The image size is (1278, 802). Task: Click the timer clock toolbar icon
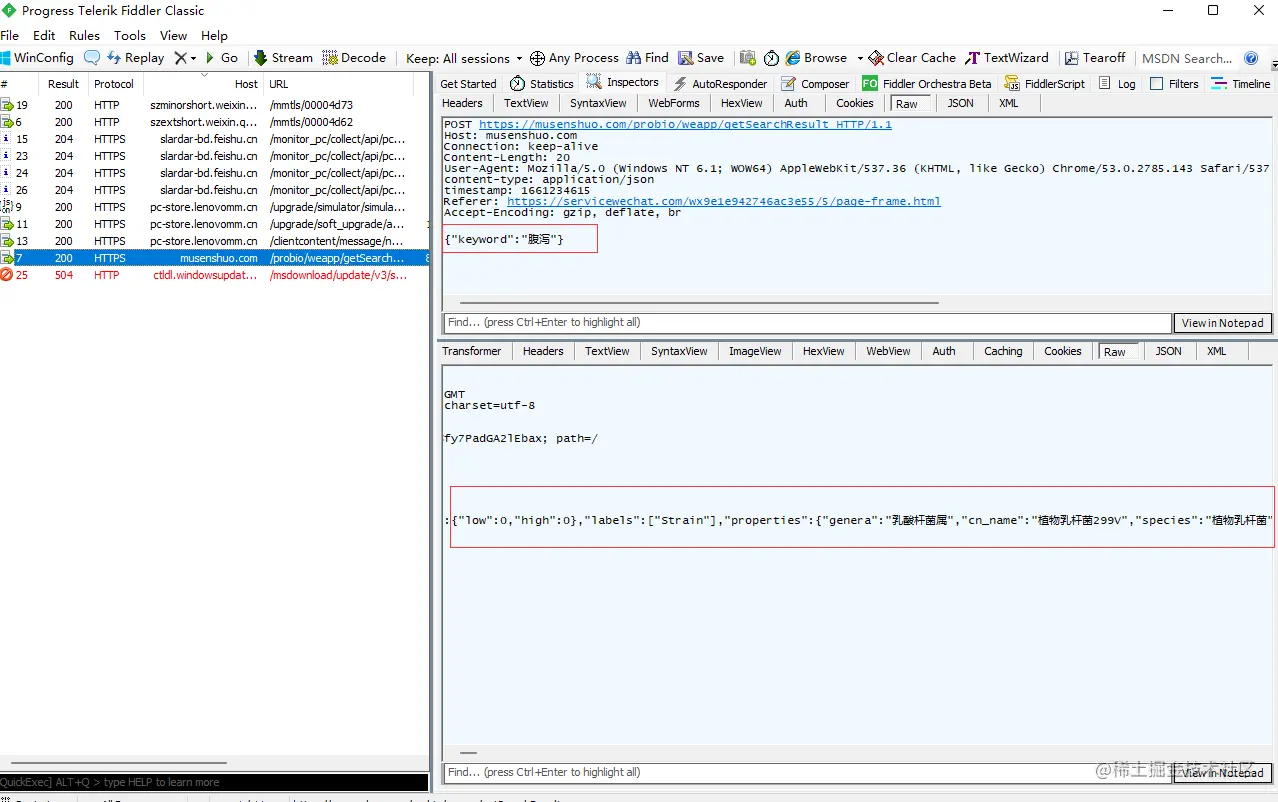tap(771, 58)
